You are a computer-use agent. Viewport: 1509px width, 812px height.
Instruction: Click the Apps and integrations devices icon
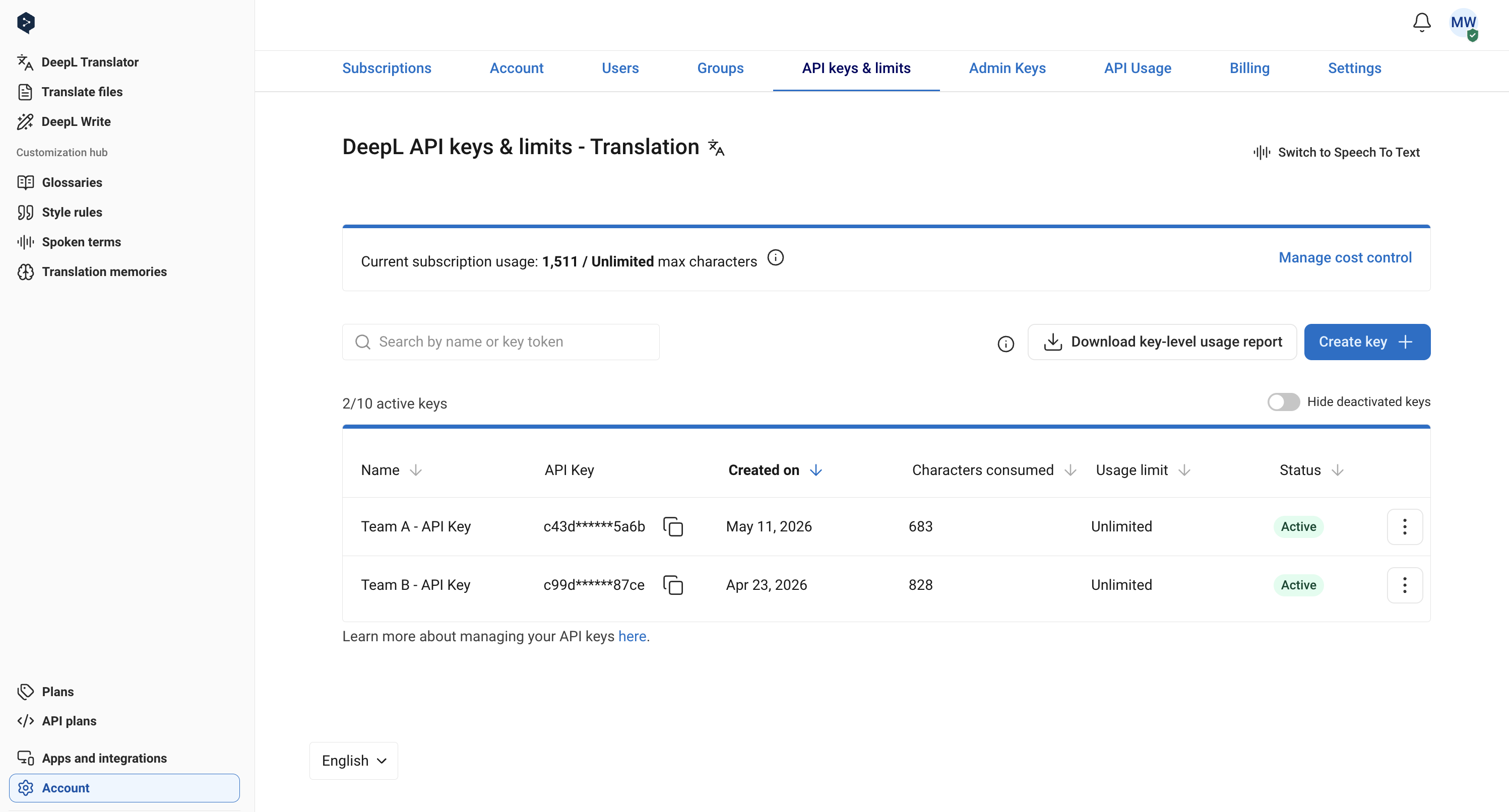[26, 758]
